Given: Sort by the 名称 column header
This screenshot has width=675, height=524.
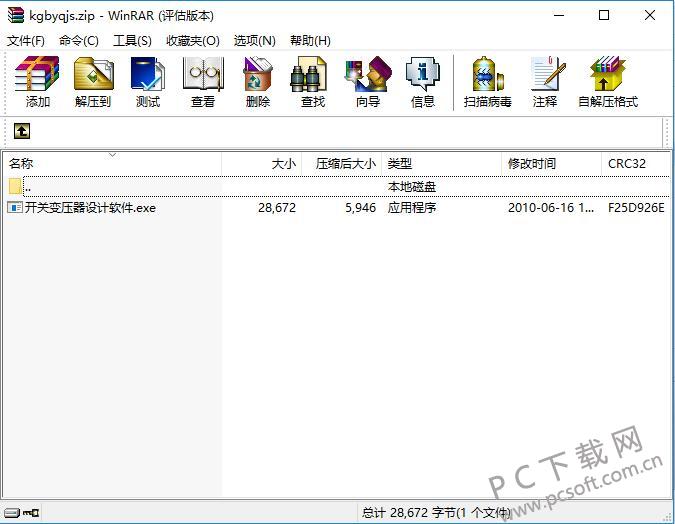Looking at the screenshot, I should pos(112,164).
